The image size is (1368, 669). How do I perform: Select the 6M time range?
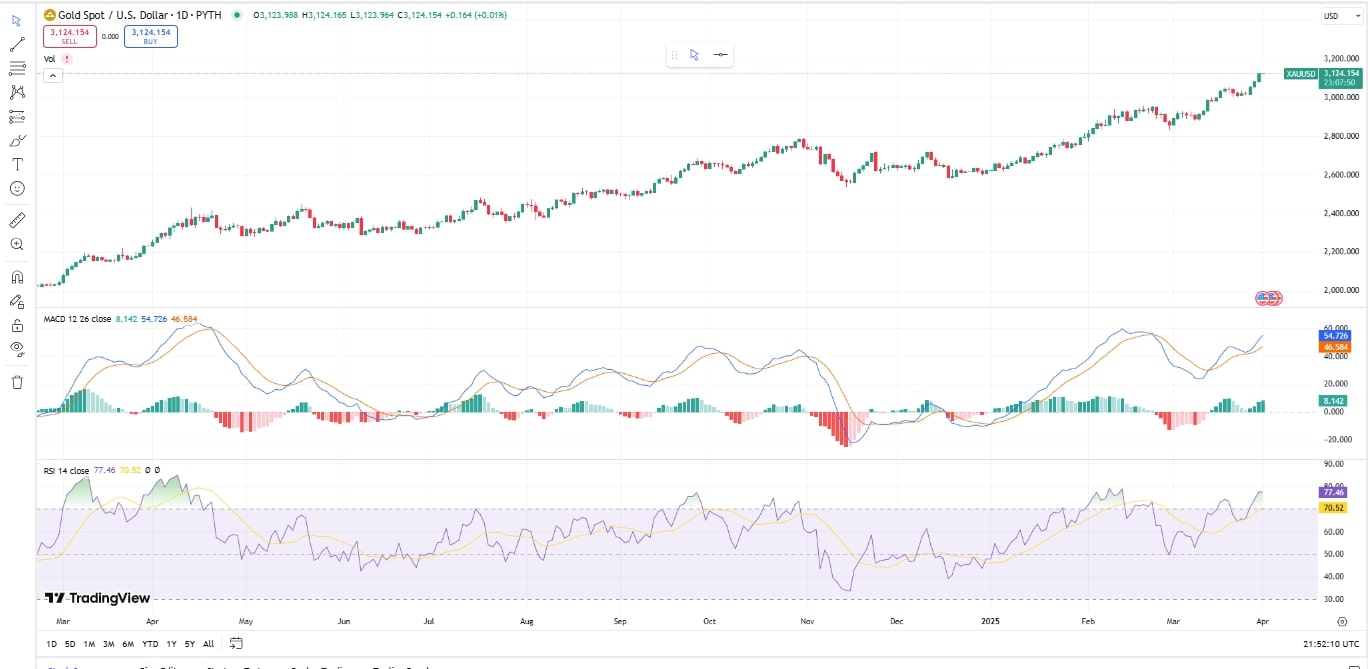(128, 644)
